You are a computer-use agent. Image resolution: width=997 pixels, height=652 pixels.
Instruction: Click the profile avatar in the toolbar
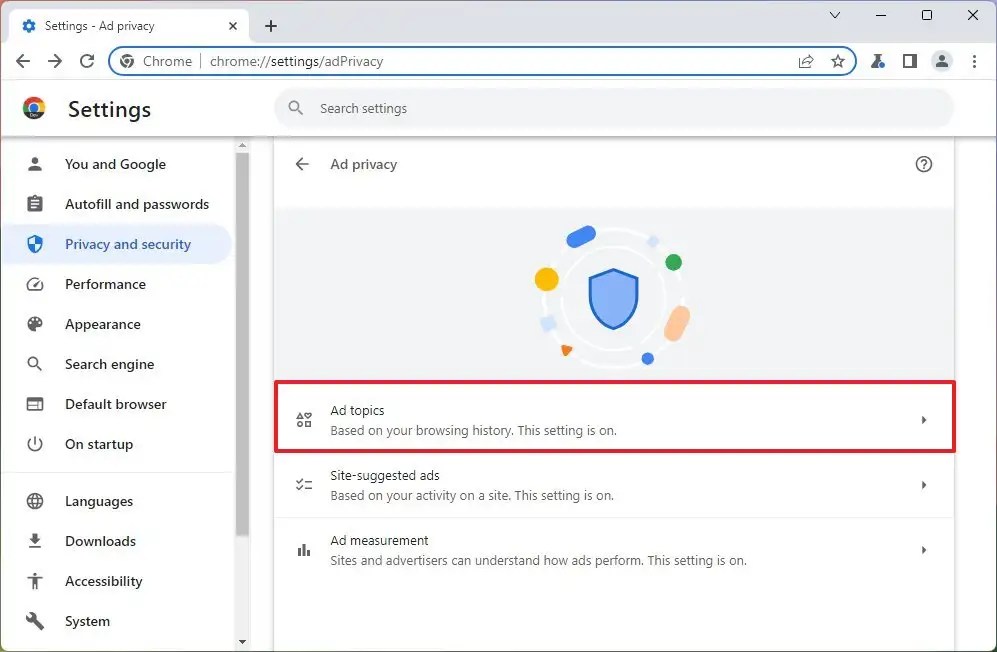pos(942,61)
